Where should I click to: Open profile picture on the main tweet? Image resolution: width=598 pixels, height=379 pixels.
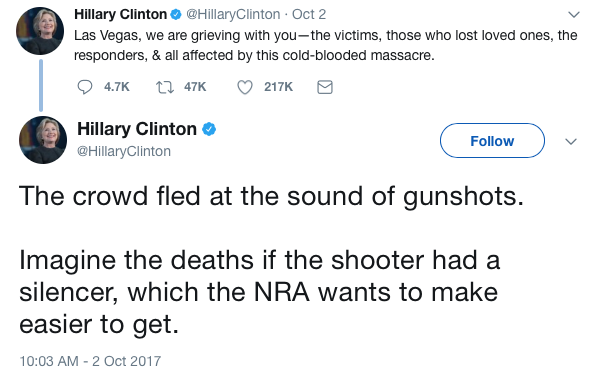coord(43,140)
